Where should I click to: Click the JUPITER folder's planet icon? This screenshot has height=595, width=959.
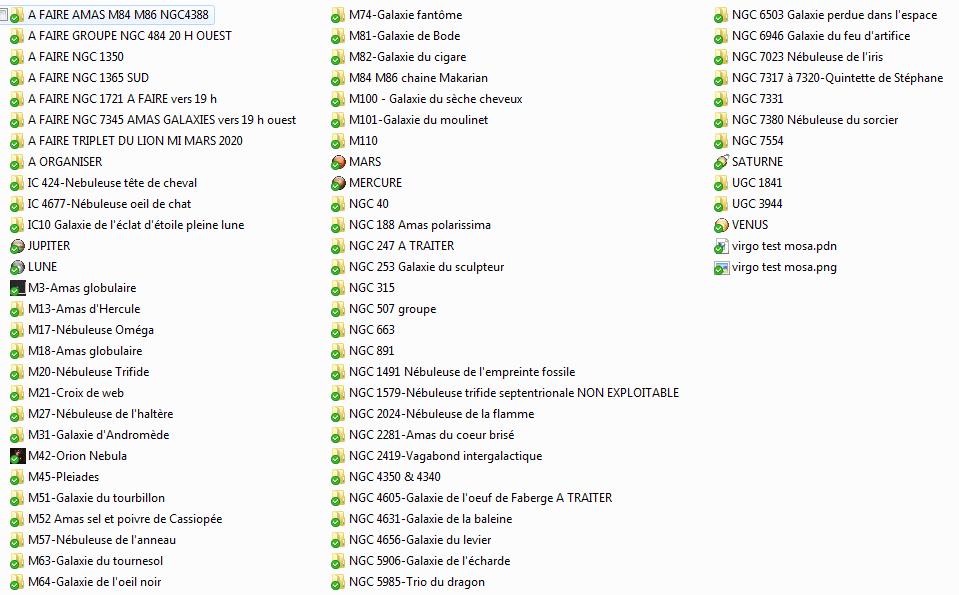[x=17, y=246]
